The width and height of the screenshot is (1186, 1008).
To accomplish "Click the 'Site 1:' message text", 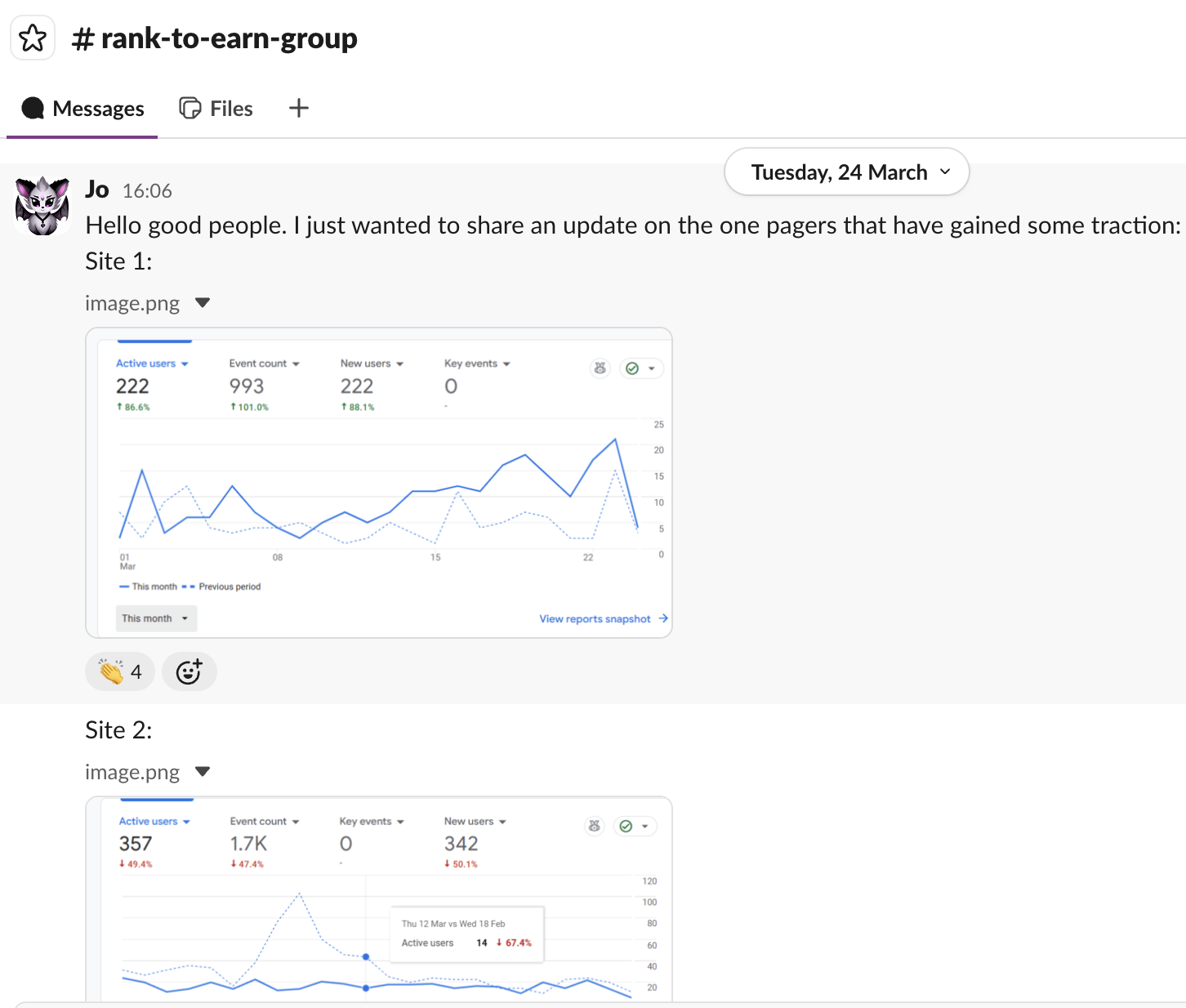I will coord(118,261).
